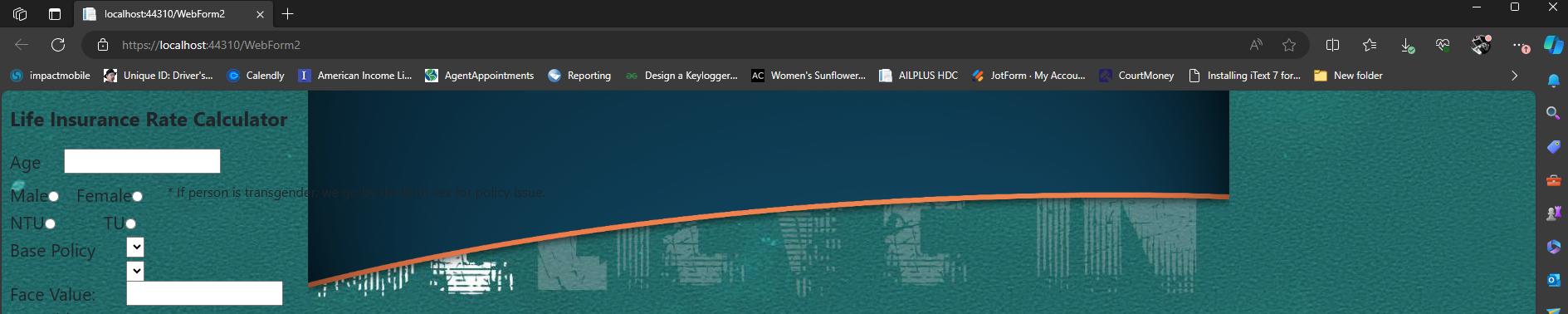Switch to localhost:44310/WebForm2 tab

coord(173,14)
